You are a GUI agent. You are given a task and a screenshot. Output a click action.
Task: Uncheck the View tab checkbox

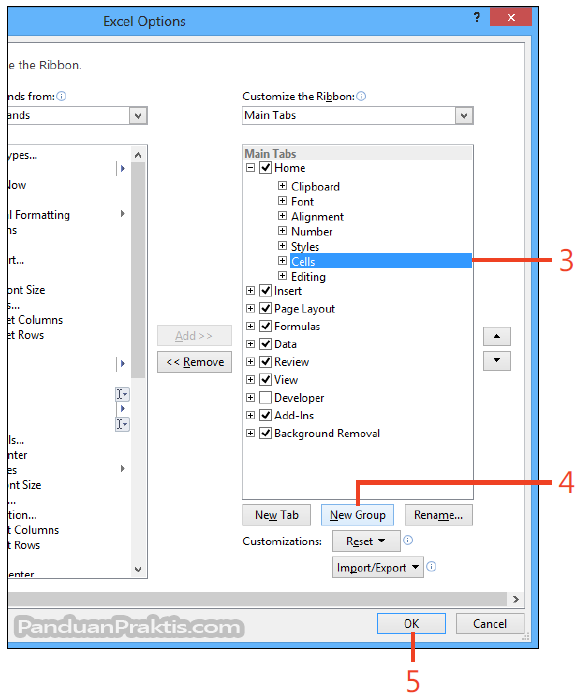266,379
